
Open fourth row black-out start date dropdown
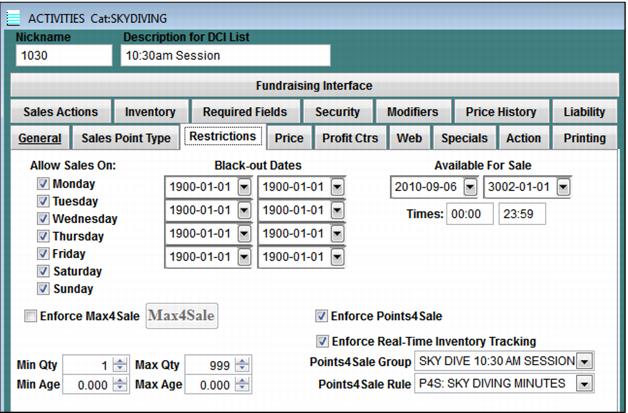pos(244,257)
